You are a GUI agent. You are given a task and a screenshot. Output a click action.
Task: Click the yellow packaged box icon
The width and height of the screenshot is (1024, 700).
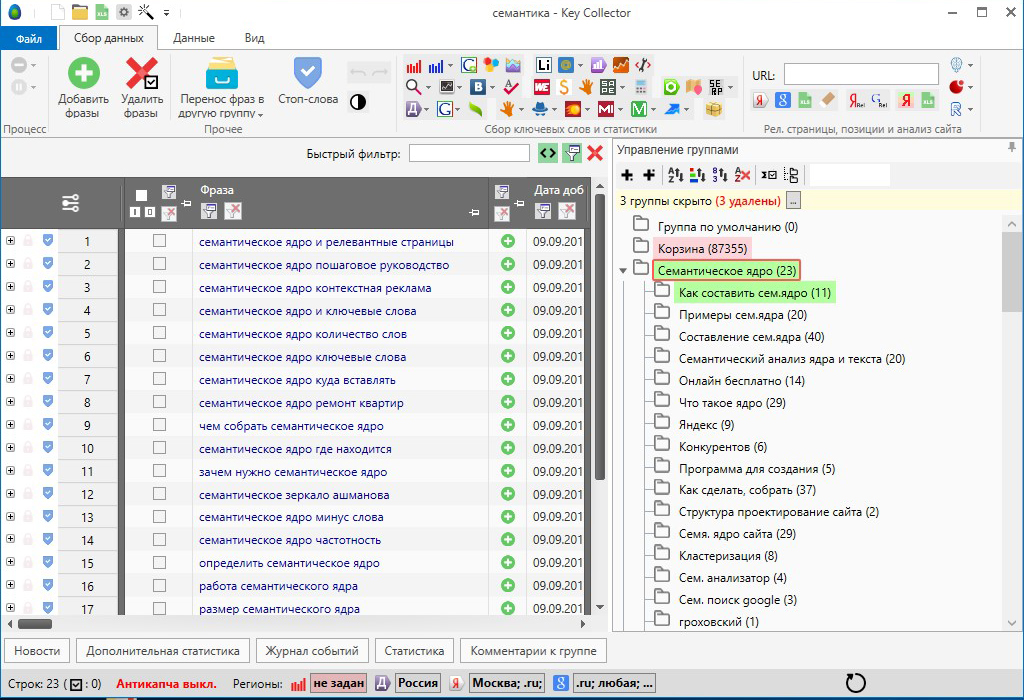click(x=714, y=109)
